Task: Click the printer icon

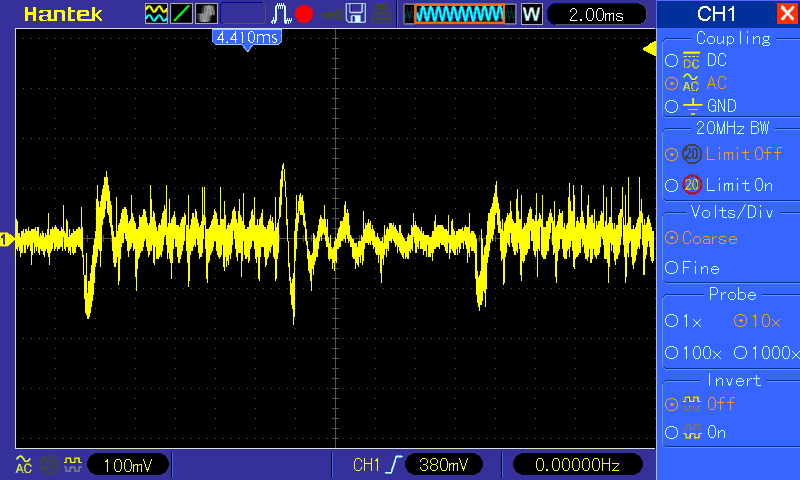Action: tap(381, 14)
